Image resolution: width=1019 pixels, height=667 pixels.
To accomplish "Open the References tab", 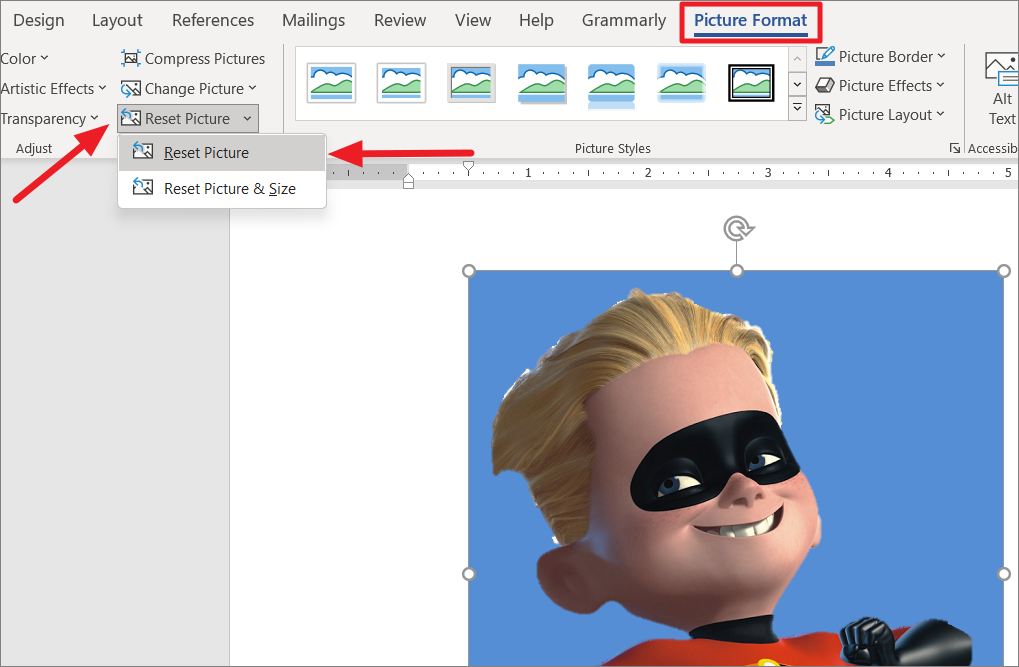I will 213,21.
